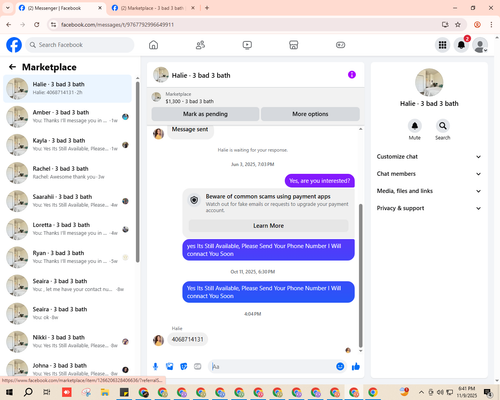The width and height of the screenshot is (500, 400).
Task: Open the Windows notification center icon
Action: [x=488, y=392]
